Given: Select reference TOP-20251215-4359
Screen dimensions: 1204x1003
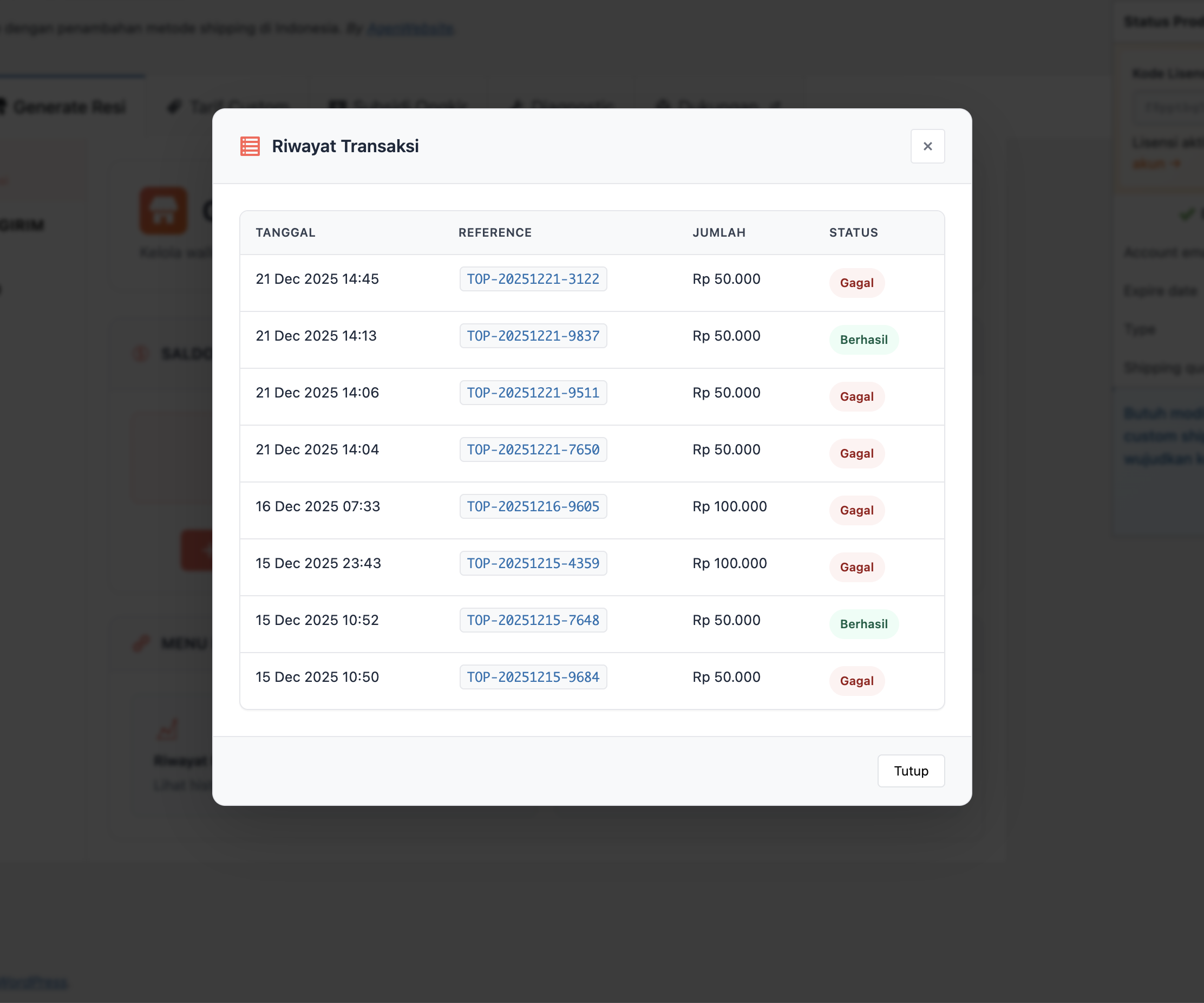Looking at the screenshot, I should [x=533, y=563].
